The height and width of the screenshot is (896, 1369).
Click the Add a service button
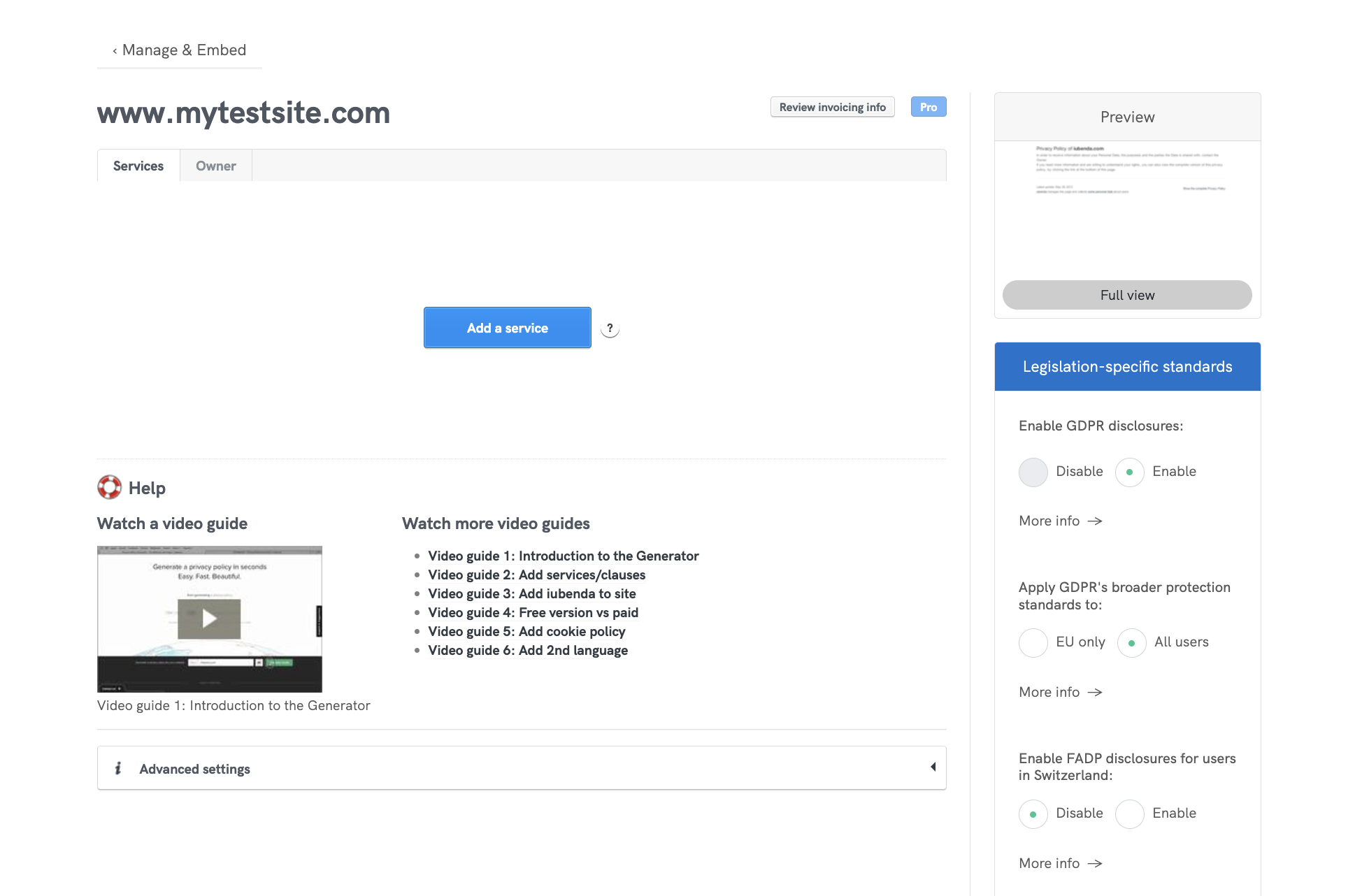click(507, 327)
